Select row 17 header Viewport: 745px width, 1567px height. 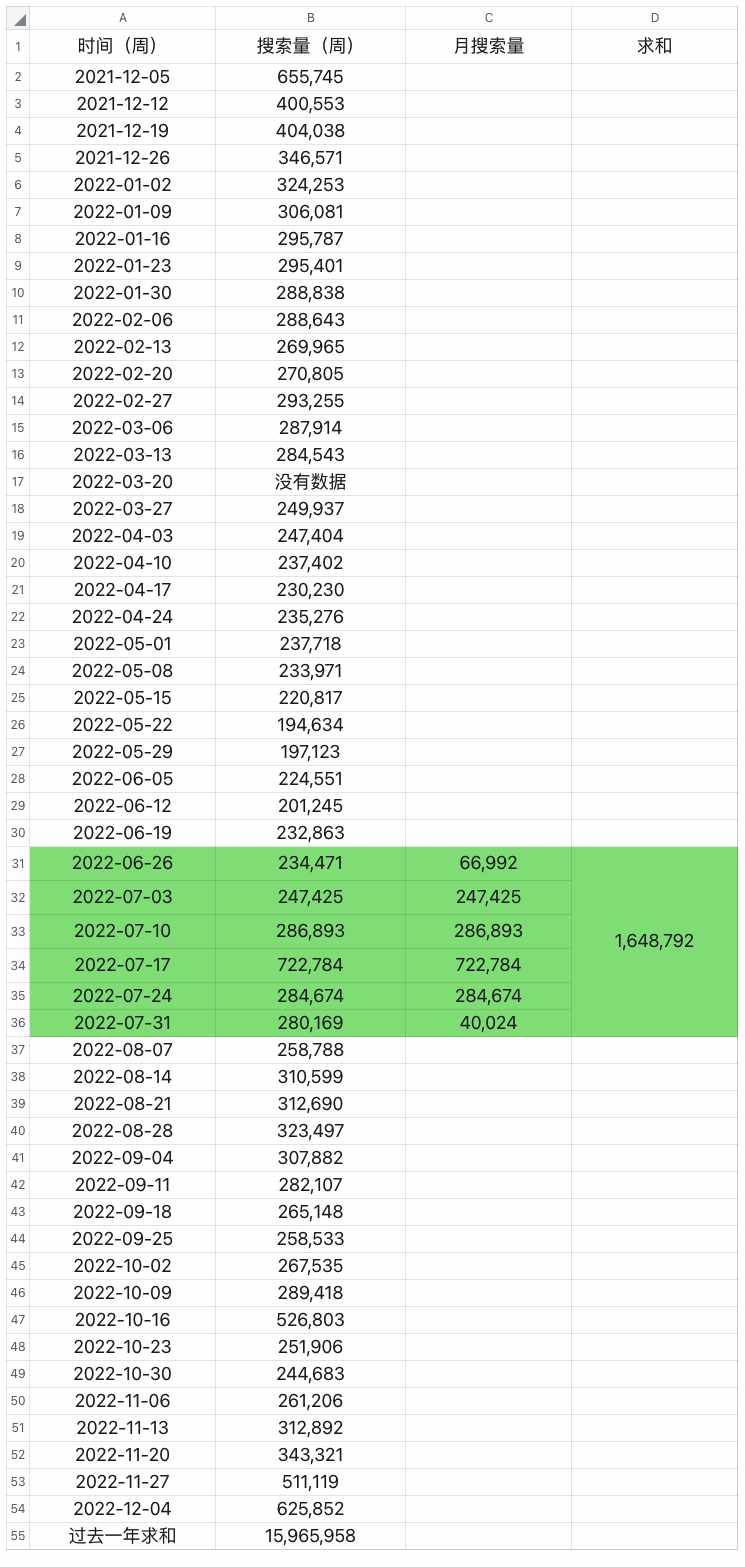click(x=19, y=482)
